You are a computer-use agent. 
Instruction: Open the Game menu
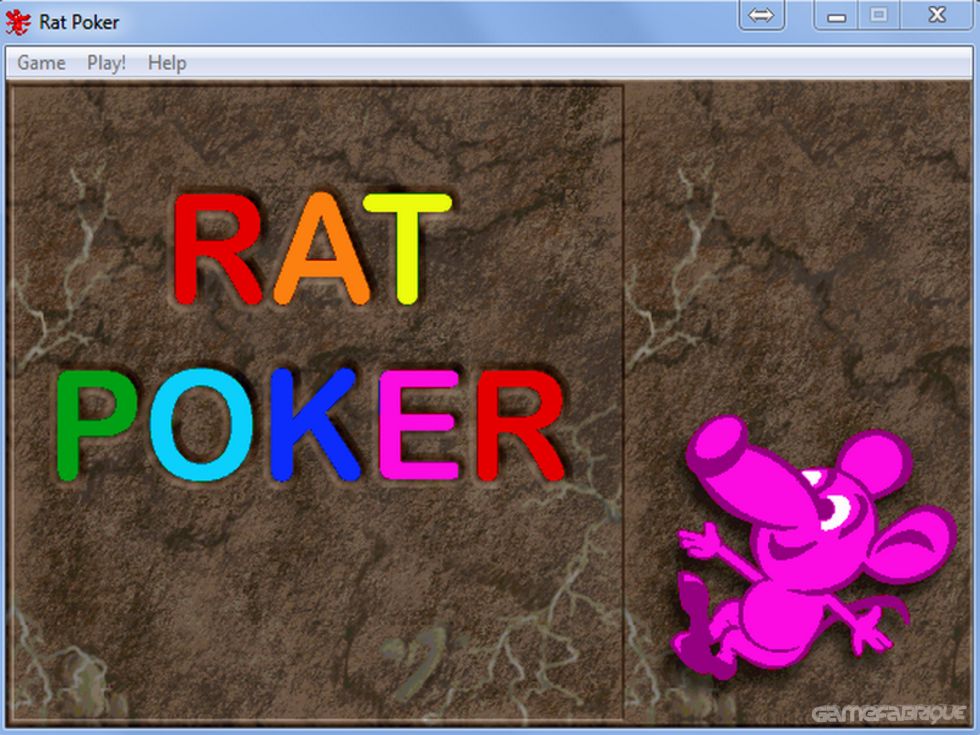coord(41,62)
